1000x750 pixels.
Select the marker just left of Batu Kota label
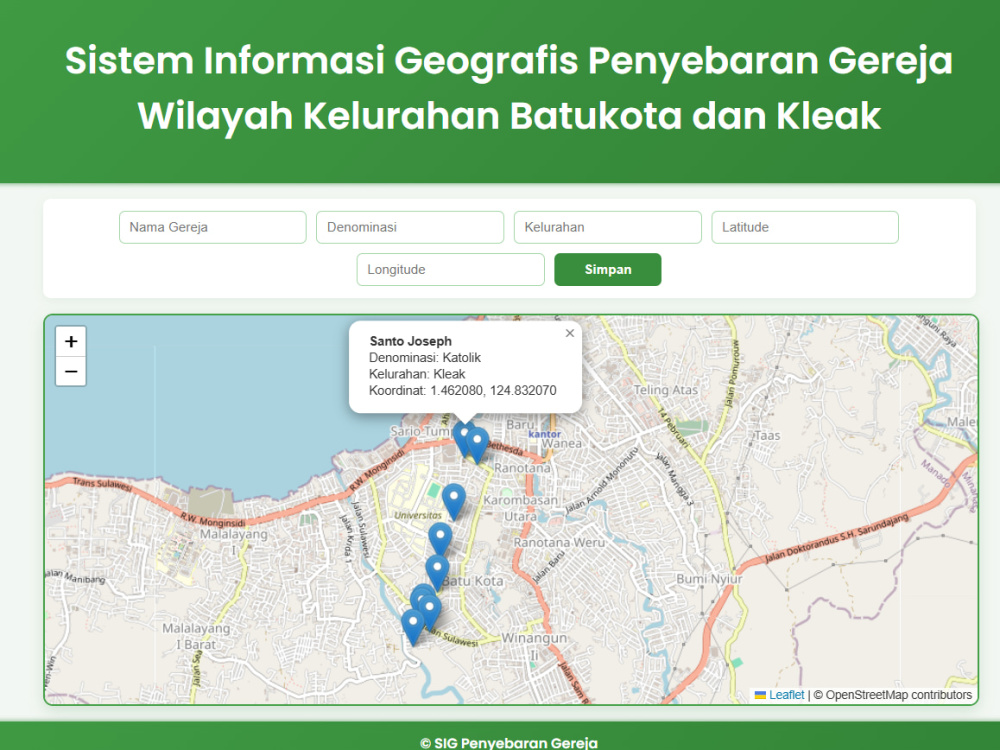coord(437,572)
